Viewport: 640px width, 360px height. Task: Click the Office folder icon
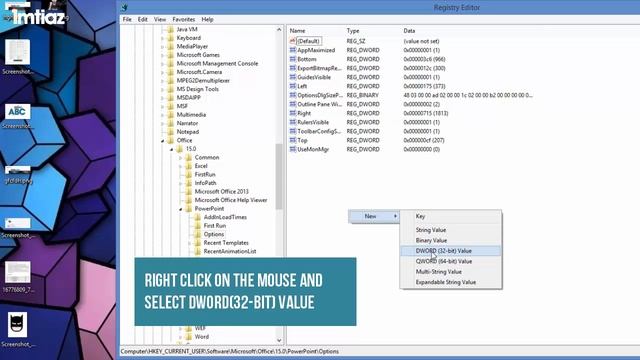[171, 140]
